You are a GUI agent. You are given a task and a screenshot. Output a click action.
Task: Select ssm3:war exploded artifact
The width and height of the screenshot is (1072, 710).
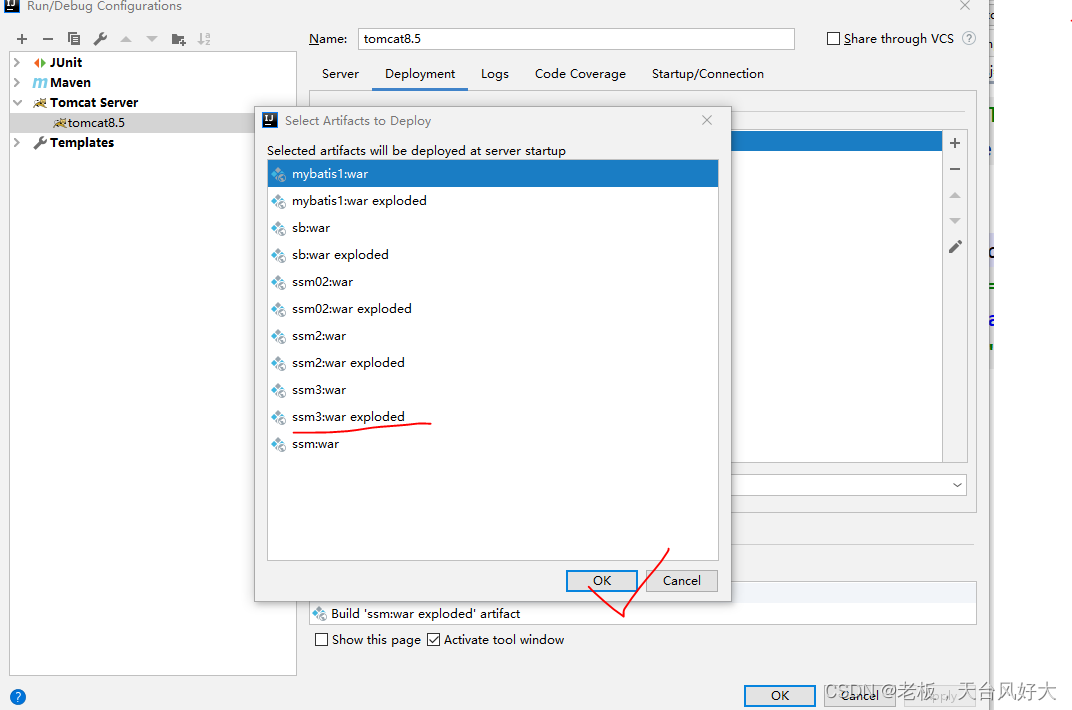(x=493, y=417)
